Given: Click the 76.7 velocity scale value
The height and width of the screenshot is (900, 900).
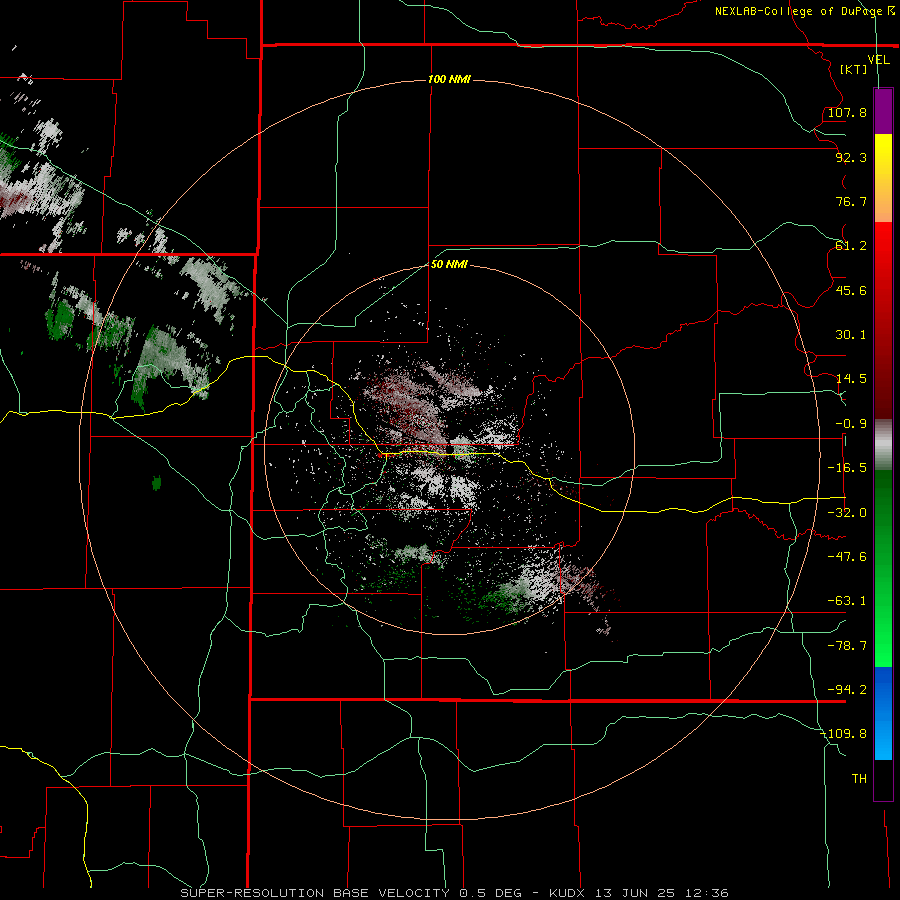Looking at the screenshot, I should pos(851,201).
